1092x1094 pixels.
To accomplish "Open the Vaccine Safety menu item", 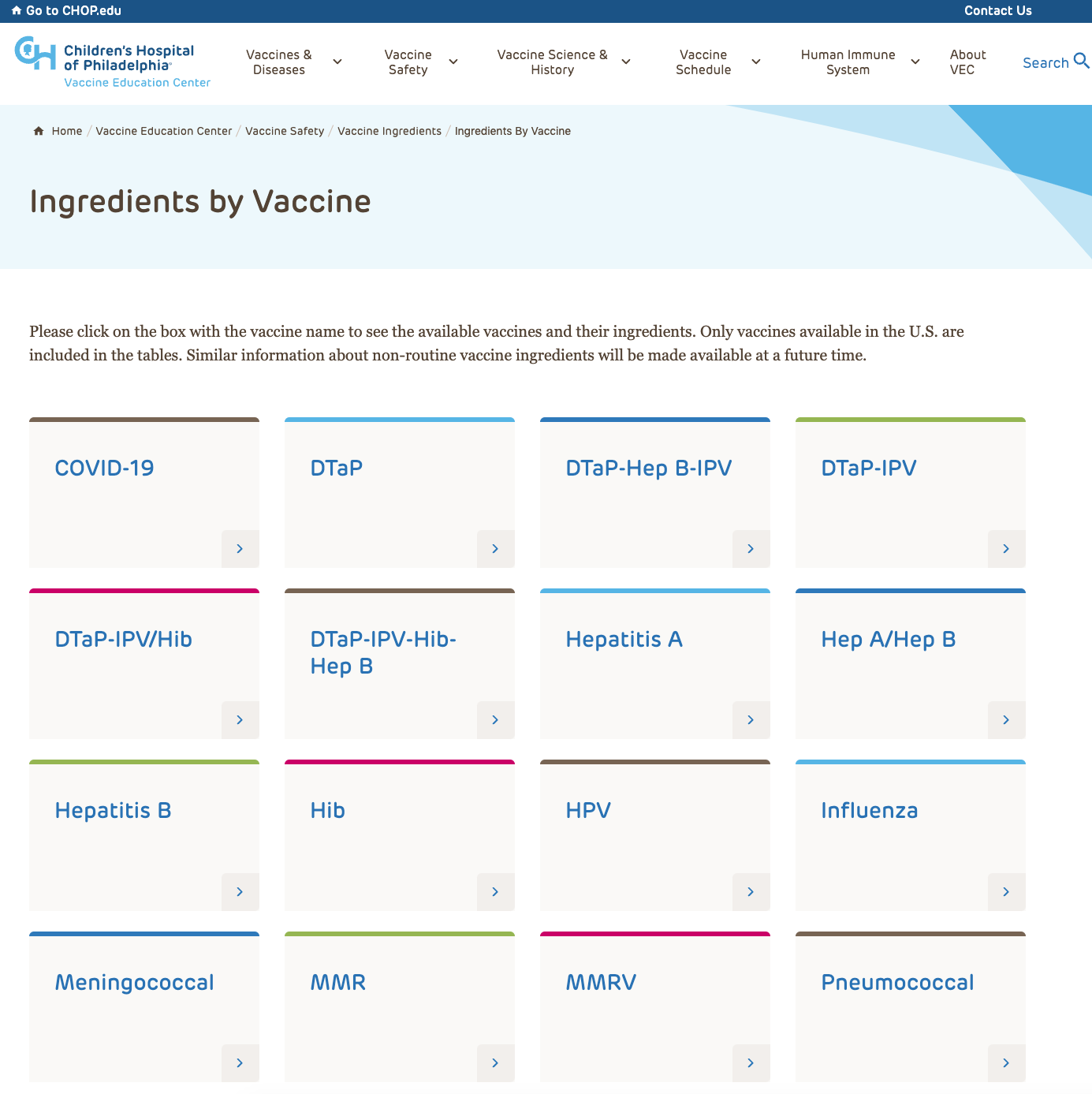I will 408,62.
